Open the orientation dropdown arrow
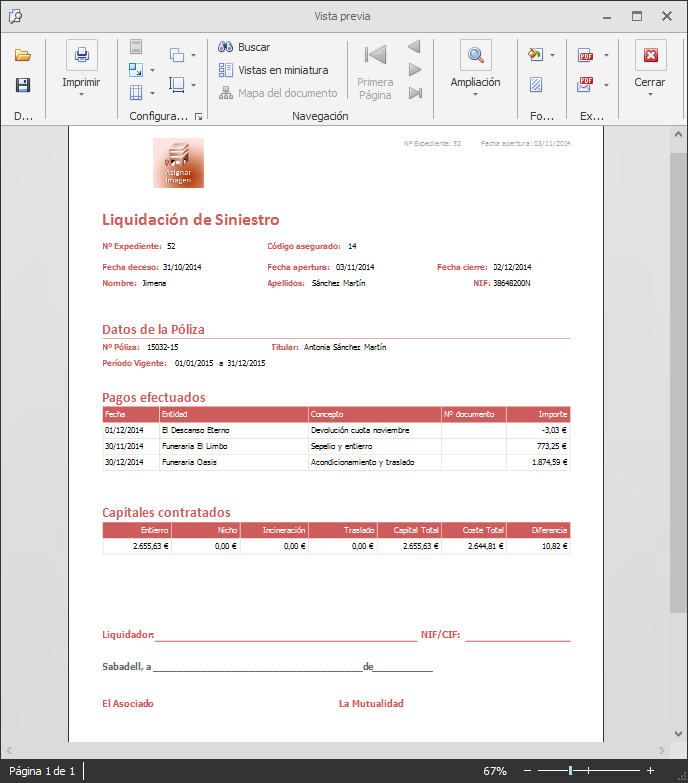 pos(193,55)
